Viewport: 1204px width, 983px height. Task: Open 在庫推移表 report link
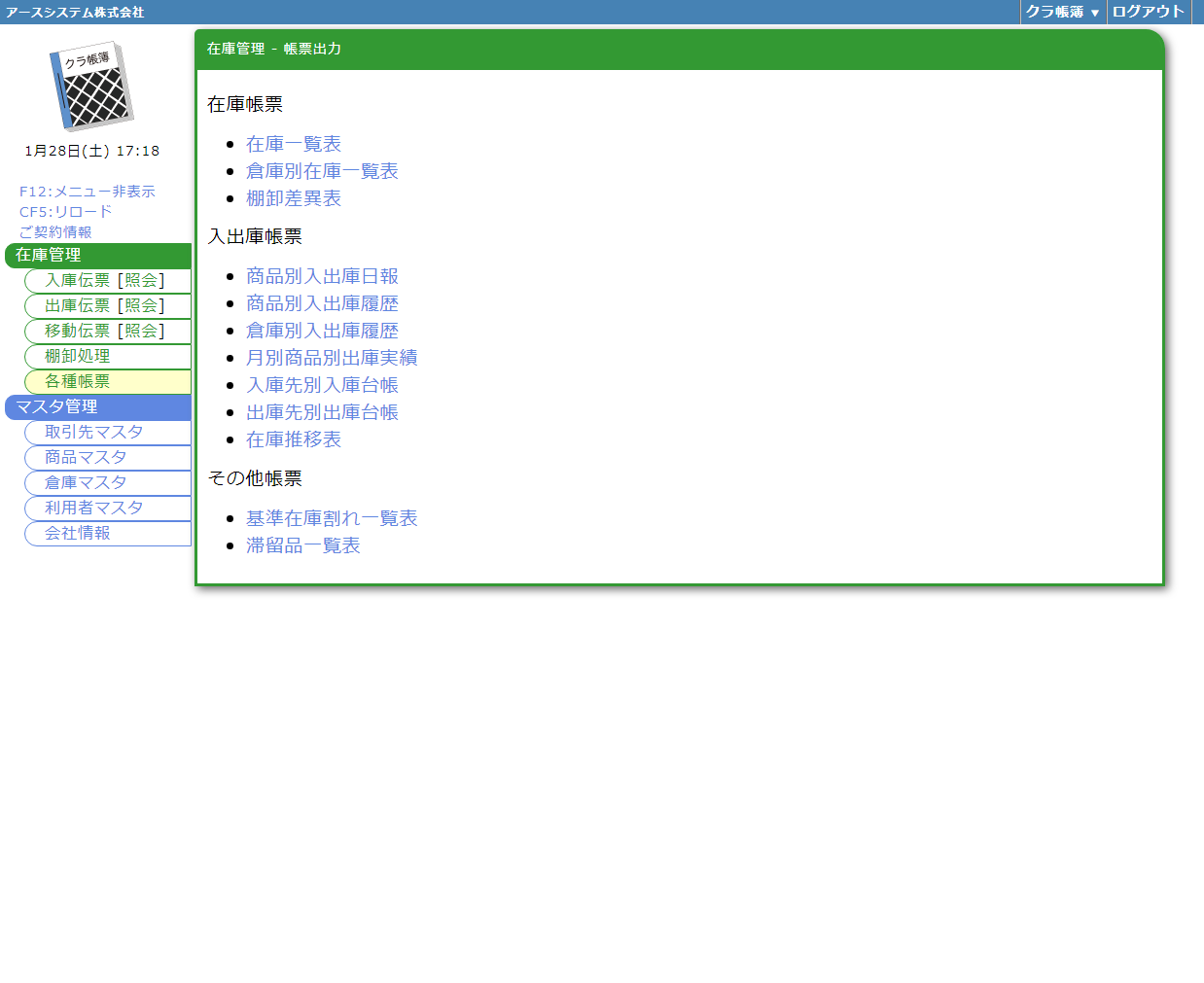(x=294, y=439)
